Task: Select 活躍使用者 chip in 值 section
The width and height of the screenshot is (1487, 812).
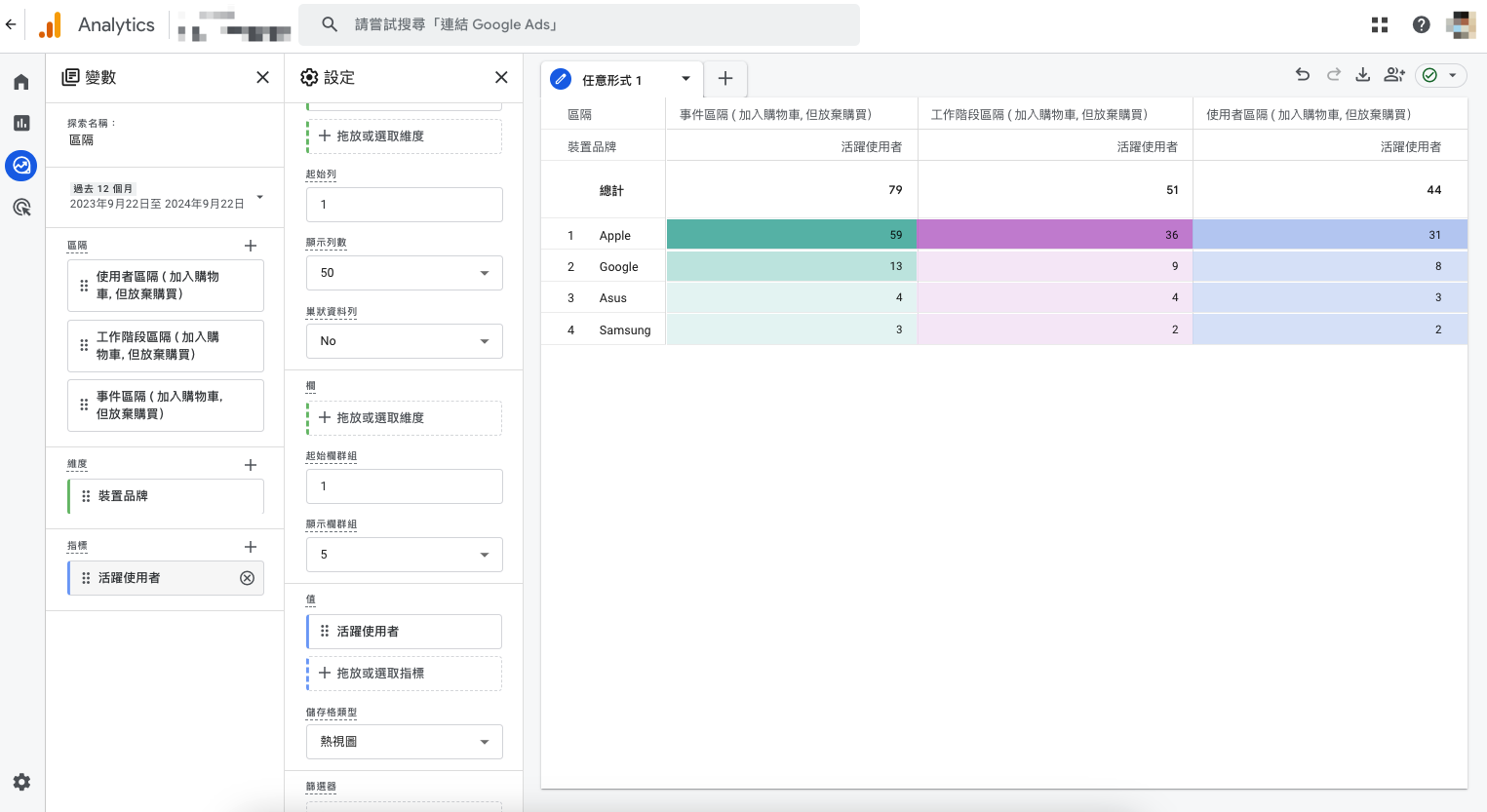Action: (x=405, y=632)
